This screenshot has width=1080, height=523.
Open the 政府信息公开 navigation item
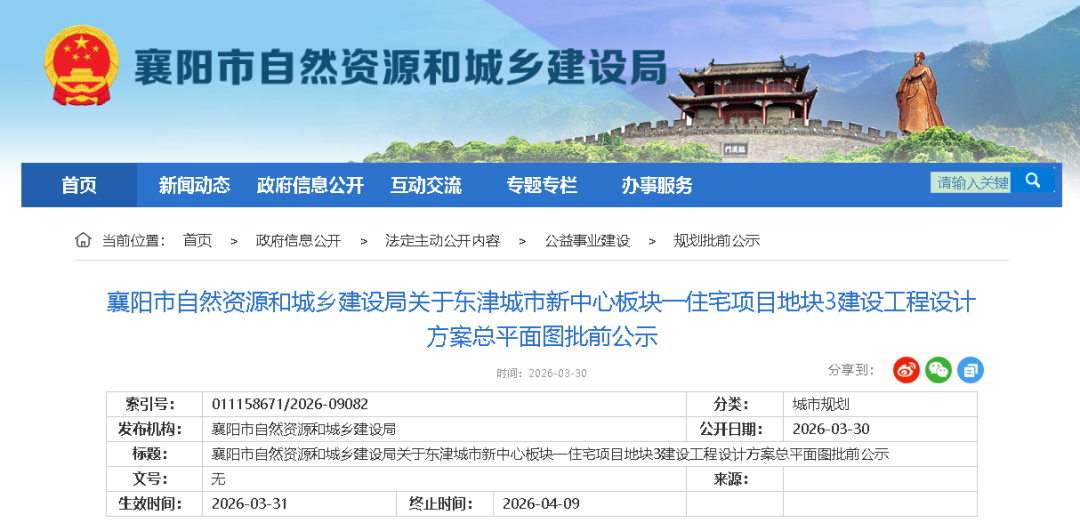[310, 185]
